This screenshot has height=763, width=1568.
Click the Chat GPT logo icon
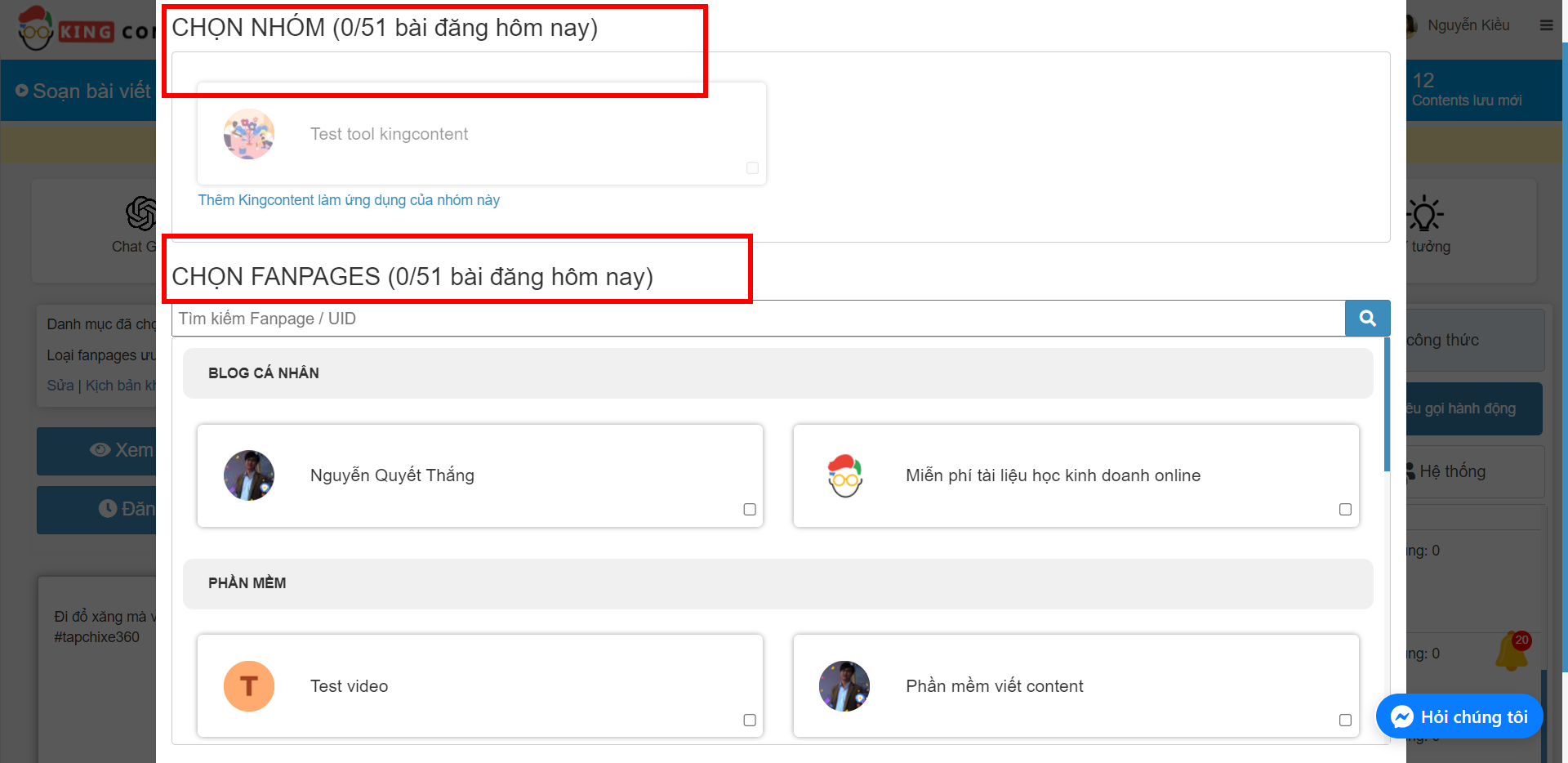click(x=140, y=213)
